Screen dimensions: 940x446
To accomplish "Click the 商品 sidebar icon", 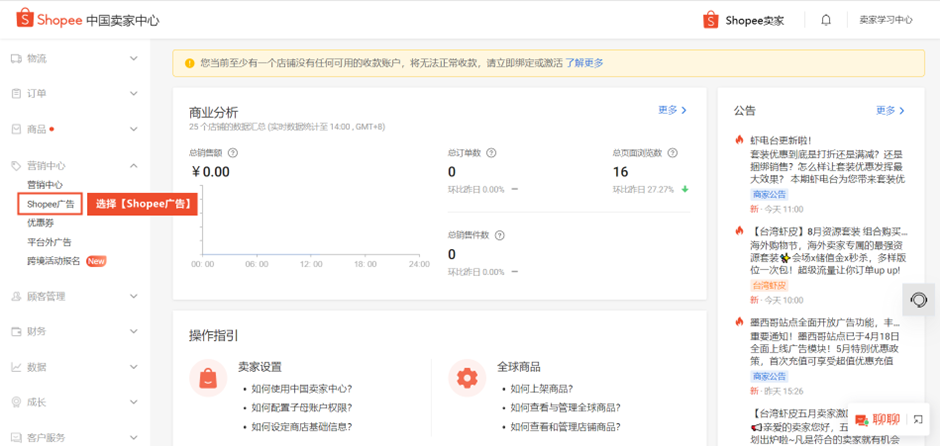I will click(x=16, y=129).
